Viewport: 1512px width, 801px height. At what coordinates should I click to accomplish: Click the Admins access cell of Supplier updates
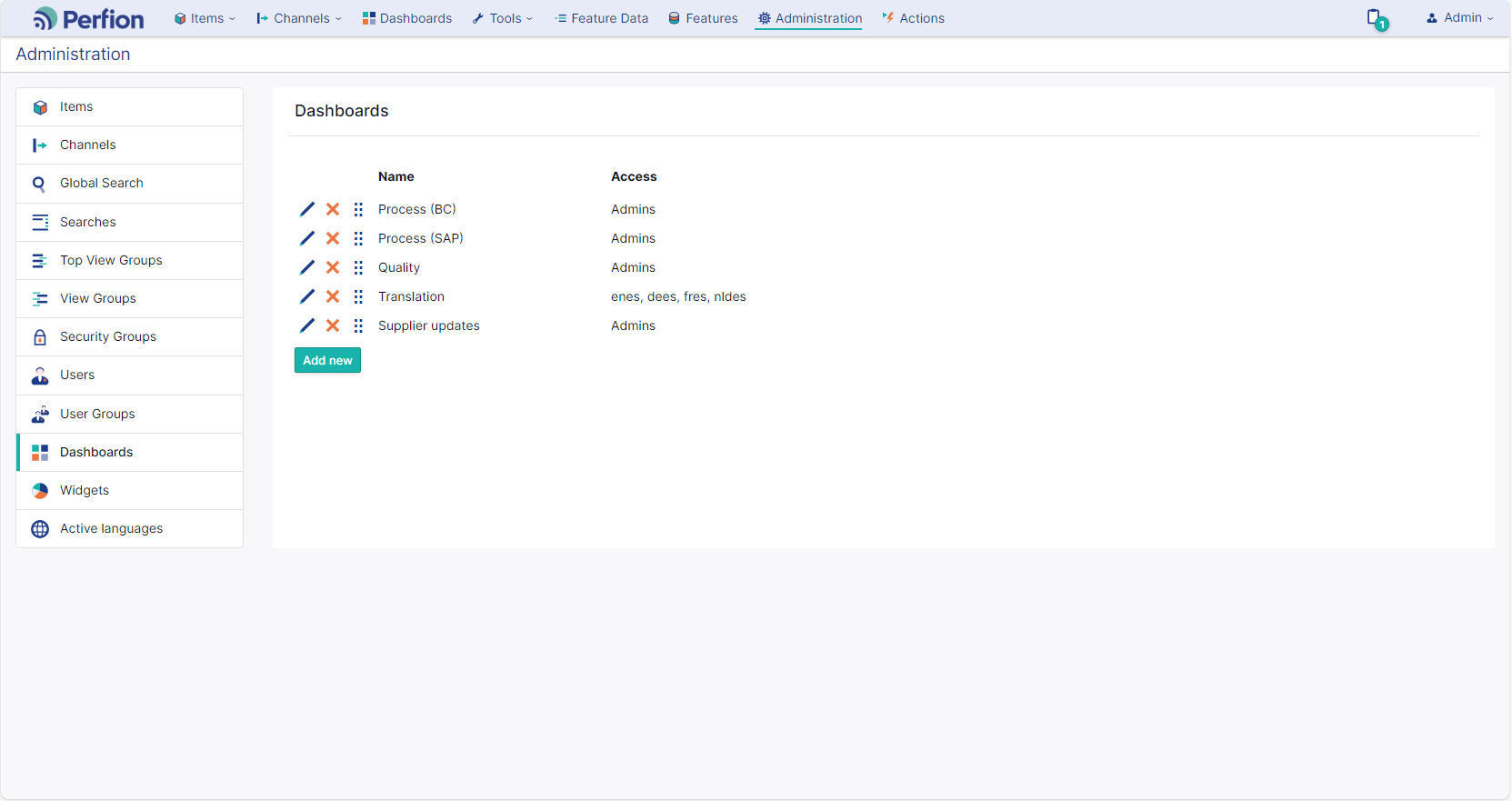(633, 325)
